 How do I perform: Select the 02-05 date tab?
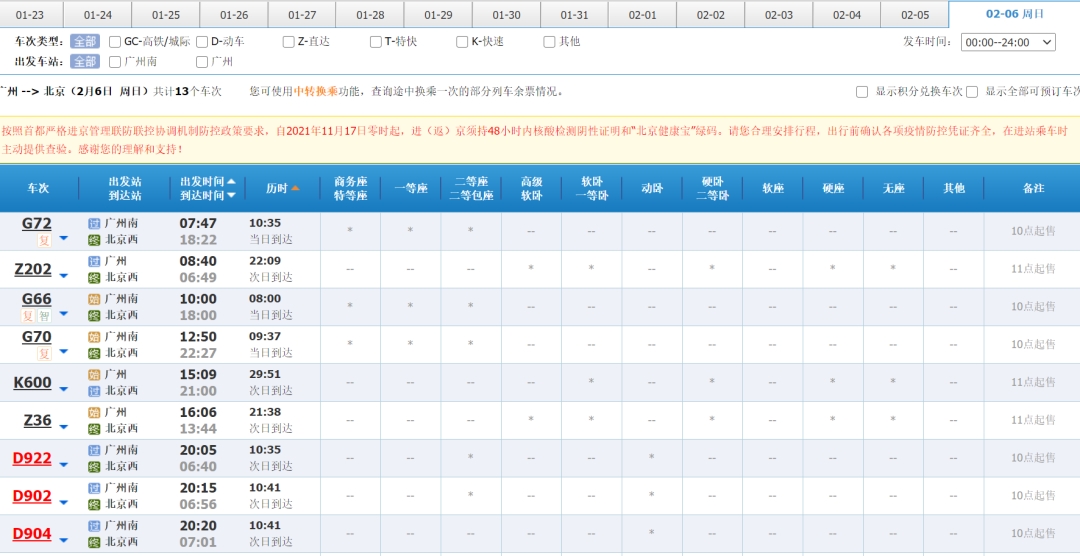click(x=914, y=15)
